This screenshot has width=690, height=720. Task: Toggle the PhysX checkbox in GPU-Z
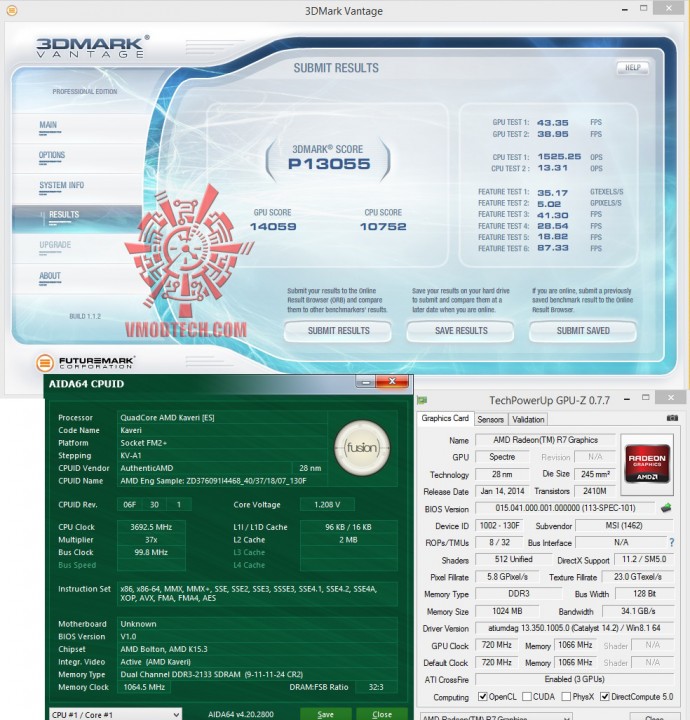567,697
